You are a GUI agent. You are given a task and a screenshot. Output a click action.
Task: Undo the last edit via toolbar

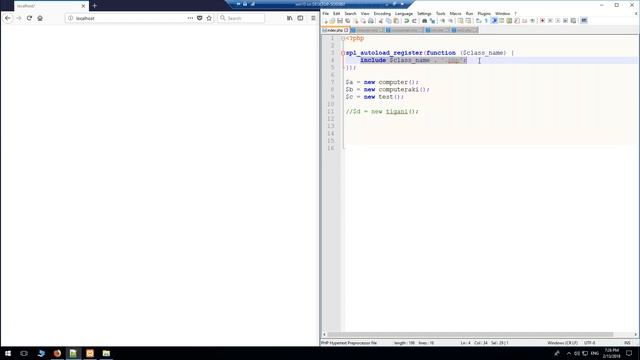pos(407,20)
